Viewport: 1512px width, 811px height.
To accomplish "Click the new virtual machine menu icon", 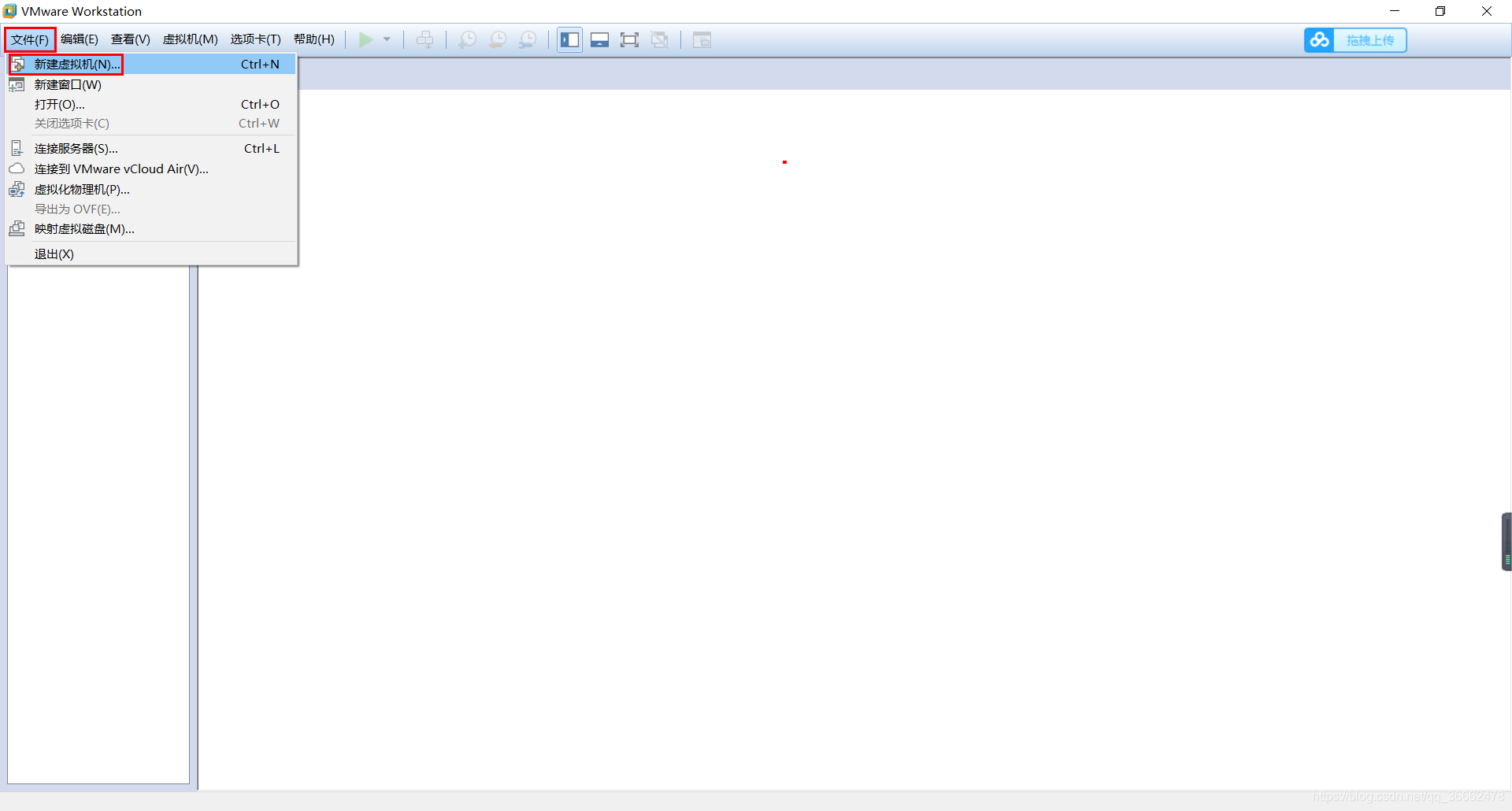I will (17, 65).
